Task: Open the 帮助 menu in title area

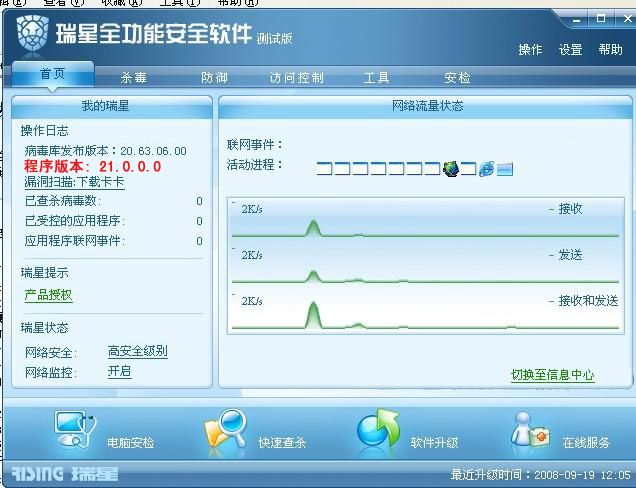Action: [610, 49]
